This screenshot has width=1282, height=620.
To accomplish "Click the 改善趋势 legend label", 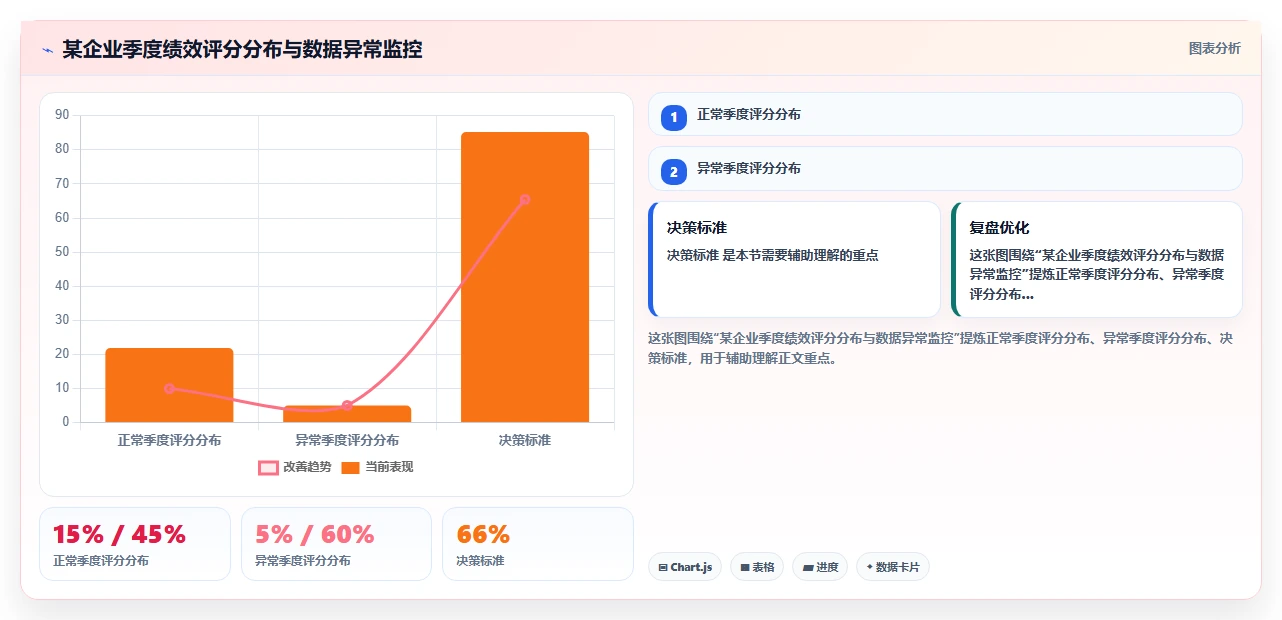I will pos(308,467).
